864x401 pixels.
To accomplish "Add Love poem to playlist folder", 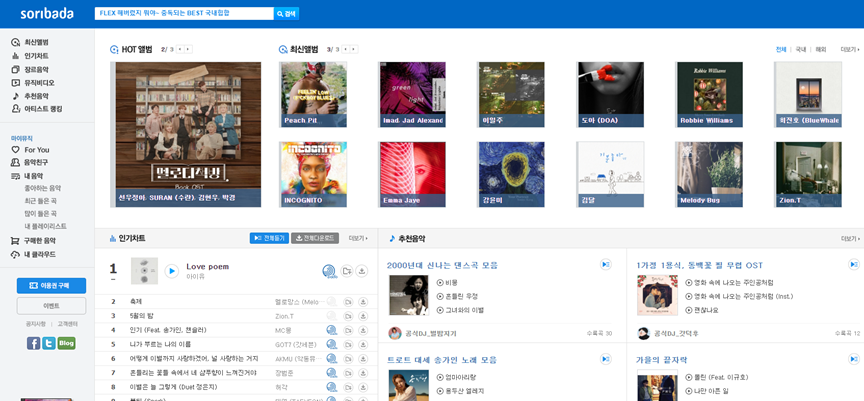I will tap(346, 270).
